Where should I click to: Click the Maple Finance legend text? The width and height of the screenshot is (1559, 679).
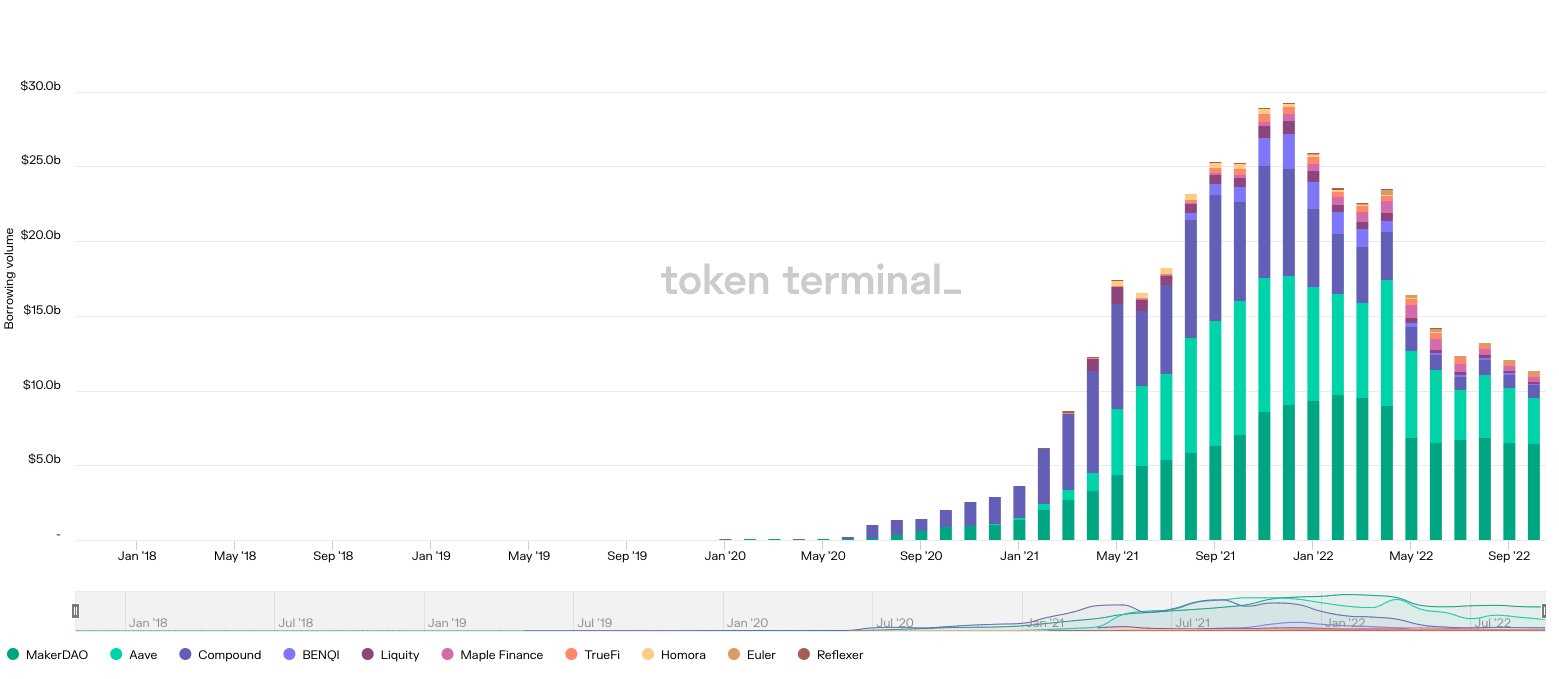(x=501, y=655)
